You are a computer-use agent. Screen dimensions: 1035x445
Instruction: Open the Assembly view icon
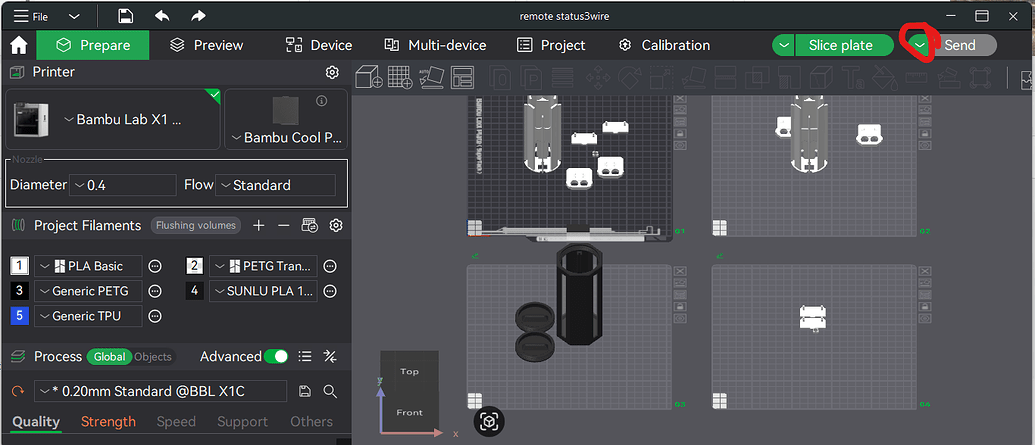tap(1028, 79)
